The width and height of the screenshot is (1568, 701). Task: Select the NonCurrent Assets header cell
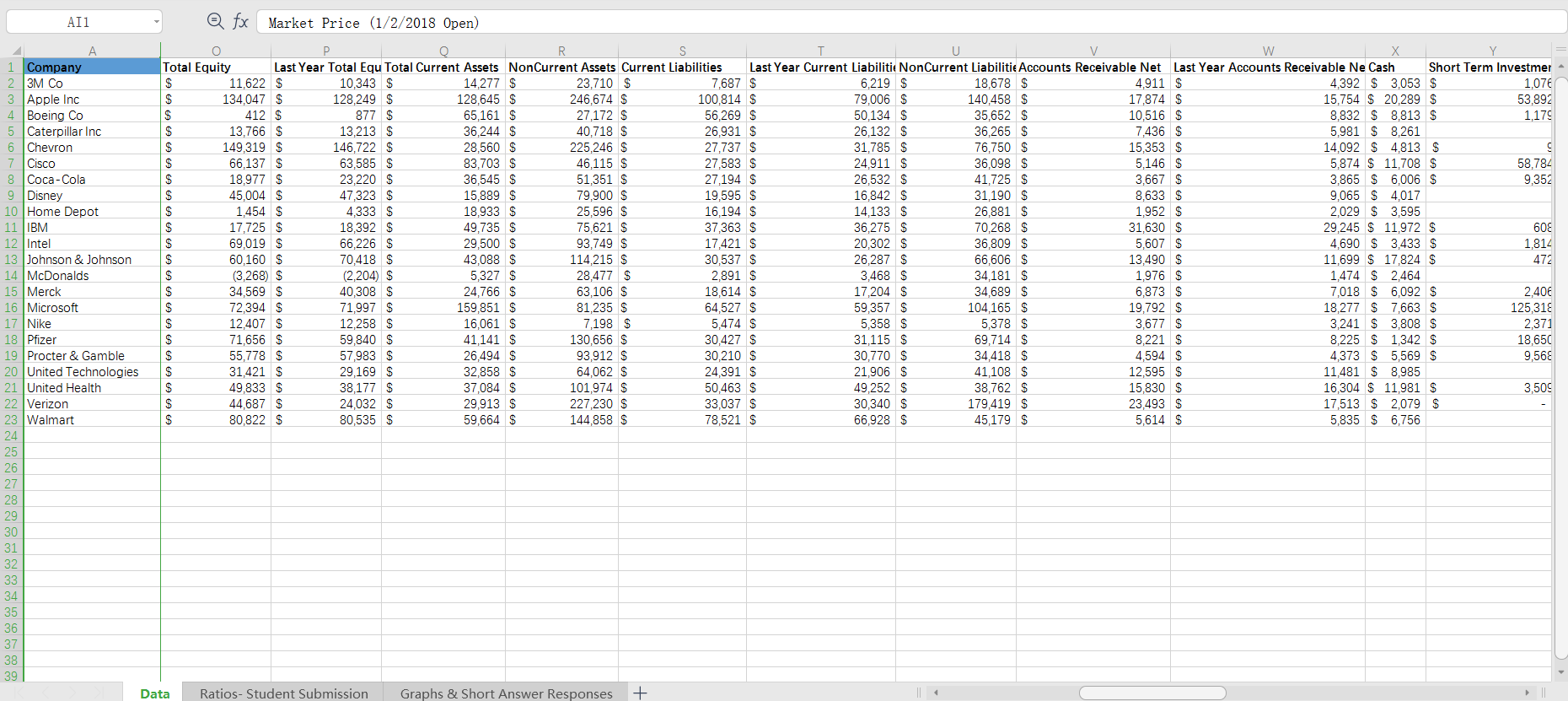pos(561,67)
